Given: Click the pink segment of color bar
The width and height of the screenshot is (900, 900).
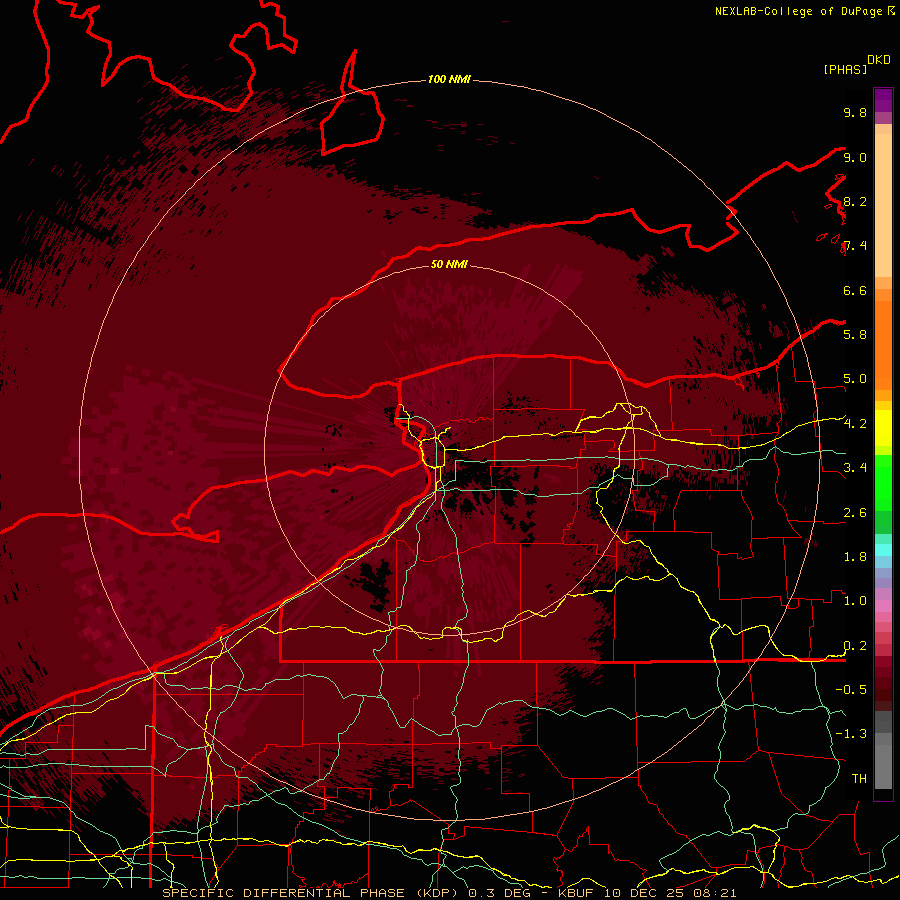Looking at the screenshot, I should (883, 606).
